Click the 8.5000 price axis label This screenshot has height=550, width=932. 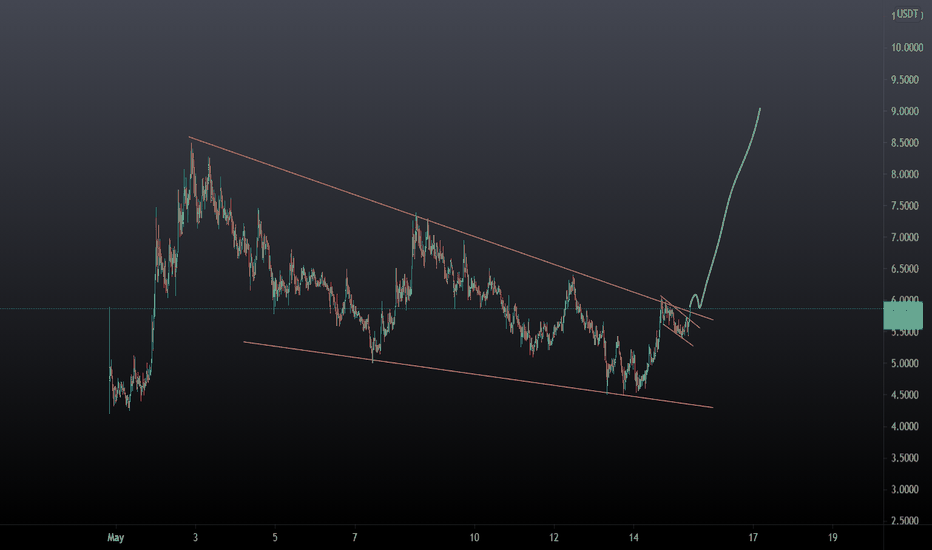[x=904, y=143]
